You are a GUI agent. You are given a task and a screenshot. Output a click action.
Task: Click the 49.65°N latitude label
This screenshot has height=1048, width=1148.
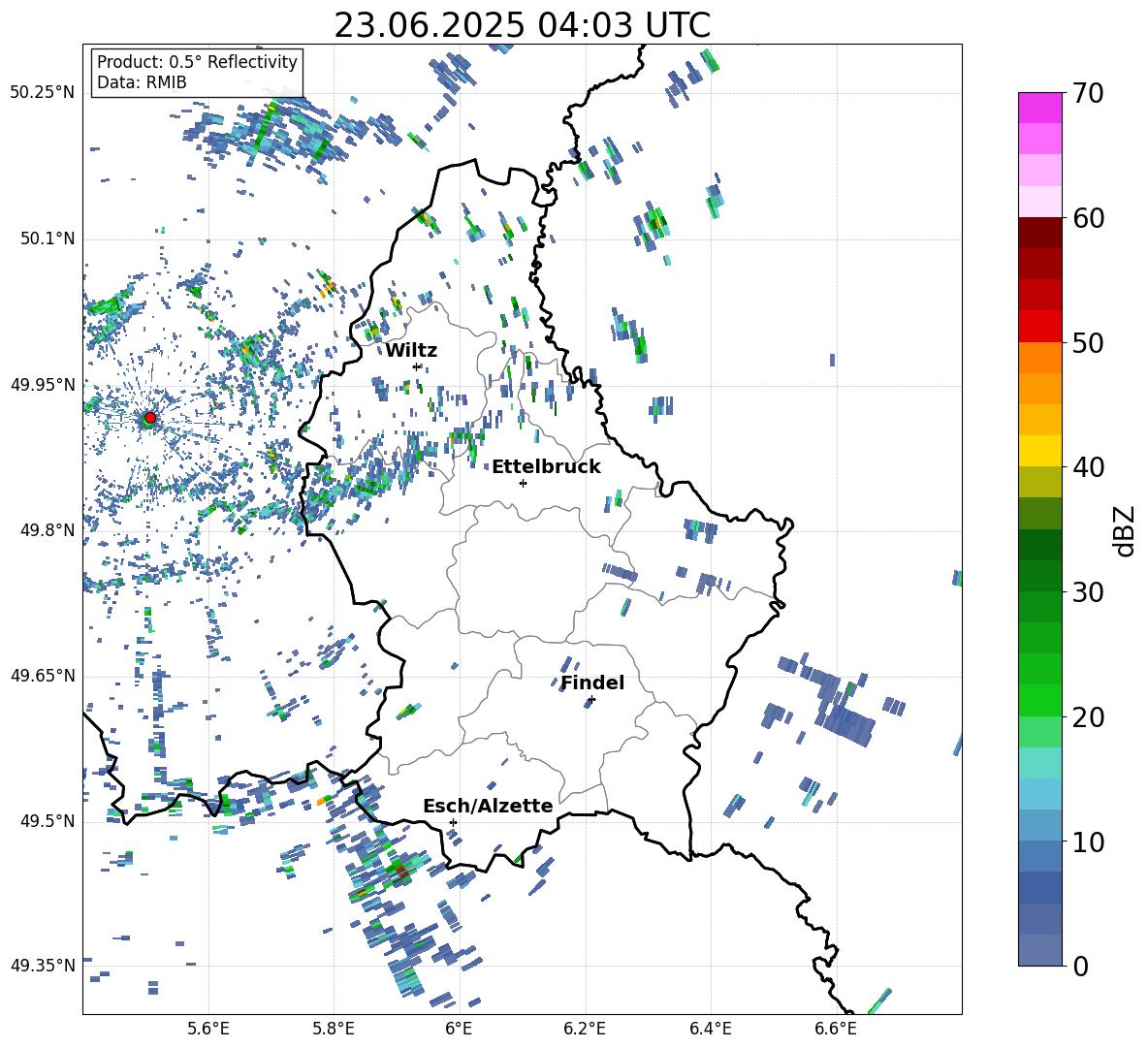pyautogui.click(x=43, y=675)
